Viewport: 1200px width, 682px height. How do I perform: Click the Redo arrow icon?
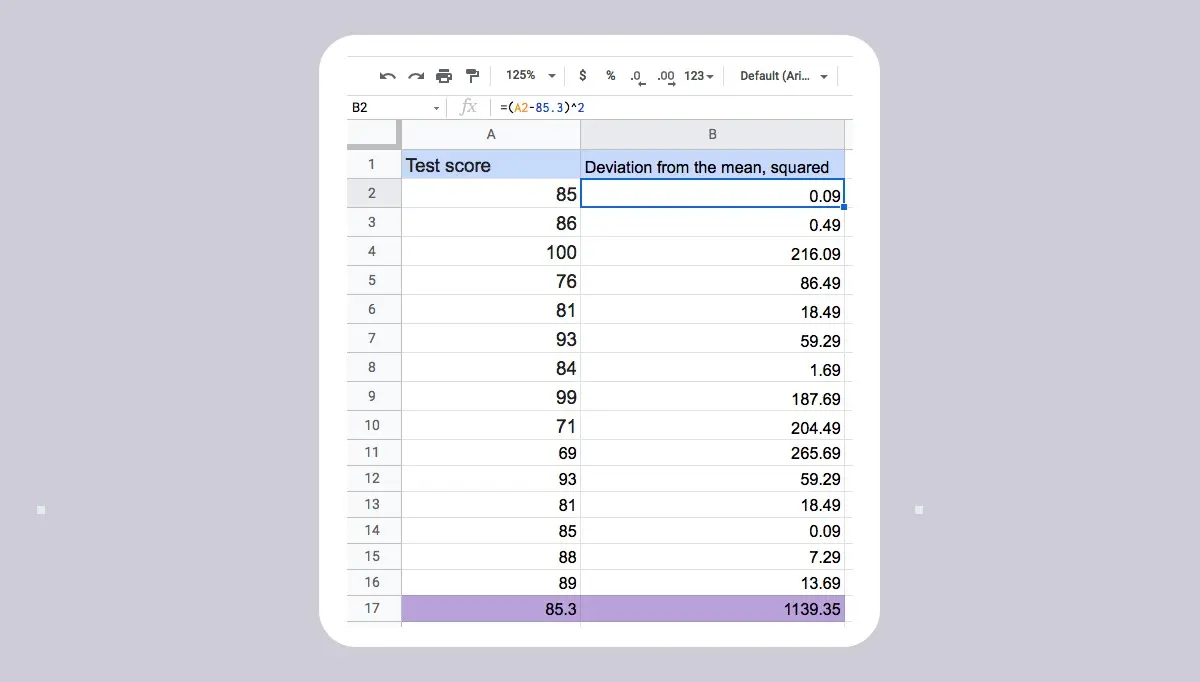click(x=416, y=75)
